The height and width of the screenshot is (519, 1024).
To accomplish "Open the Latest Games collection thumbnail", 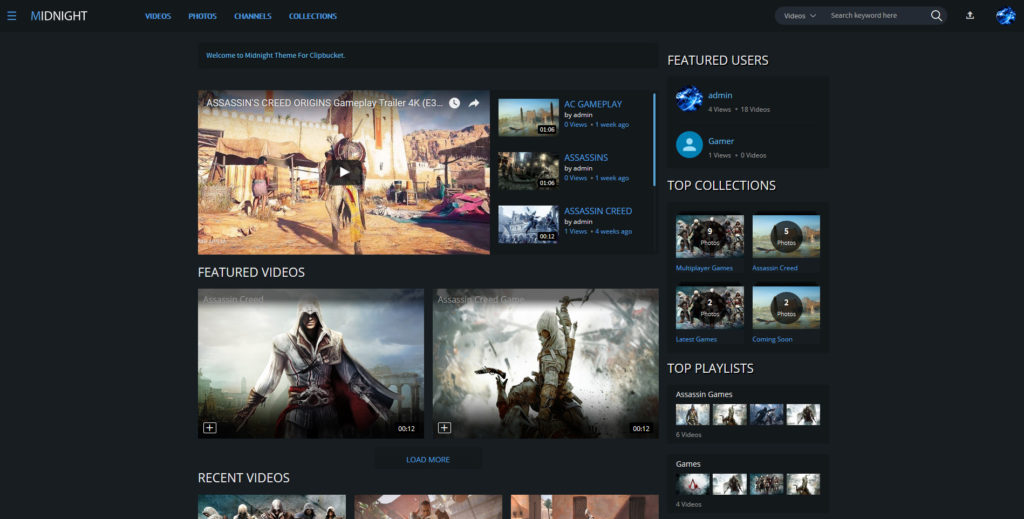I will coord(710,307).
